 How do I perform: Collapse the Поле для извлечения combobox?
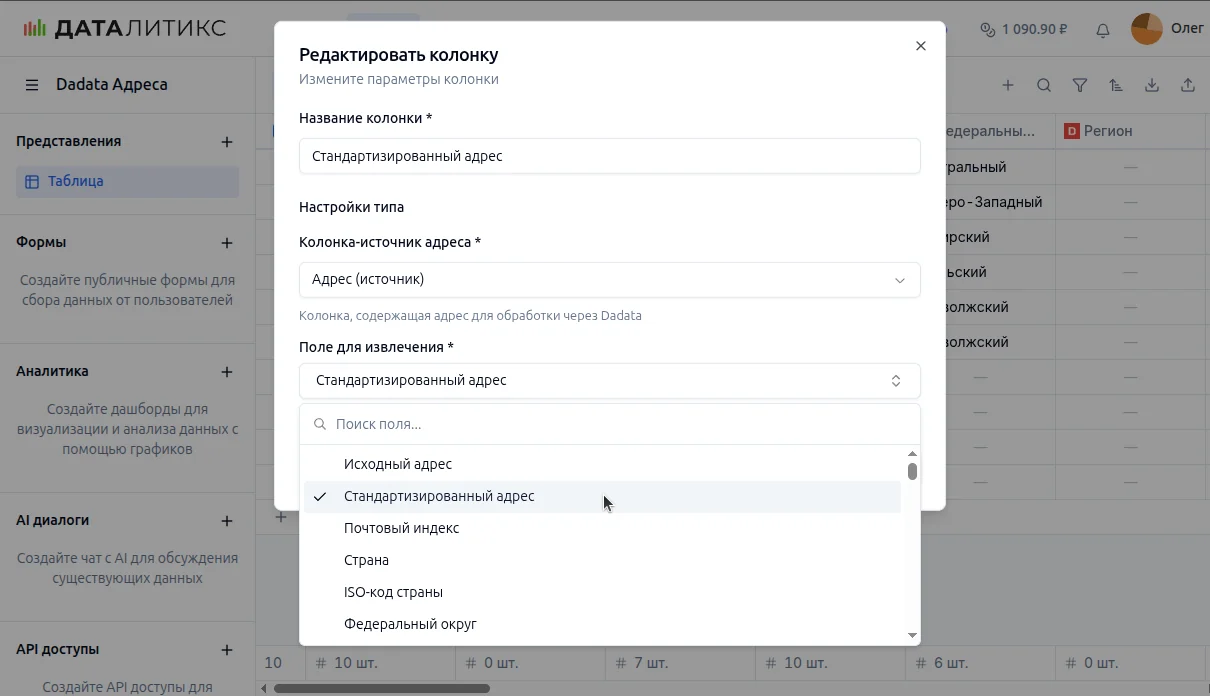coord(609,381)
